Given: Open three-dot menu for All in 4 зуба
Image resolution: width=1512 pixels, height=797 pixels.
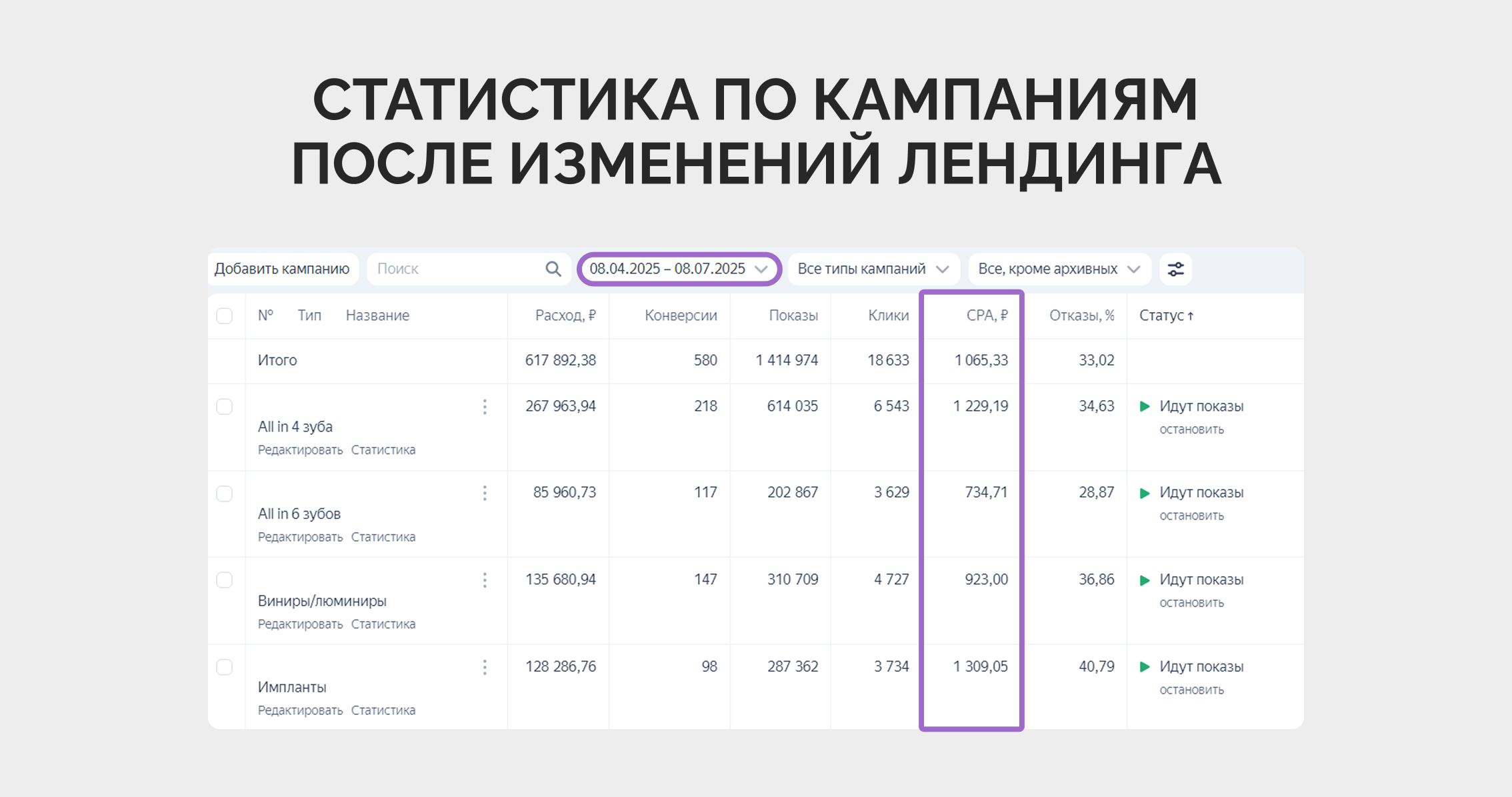Looking at the screenshot, I should 485,407.
